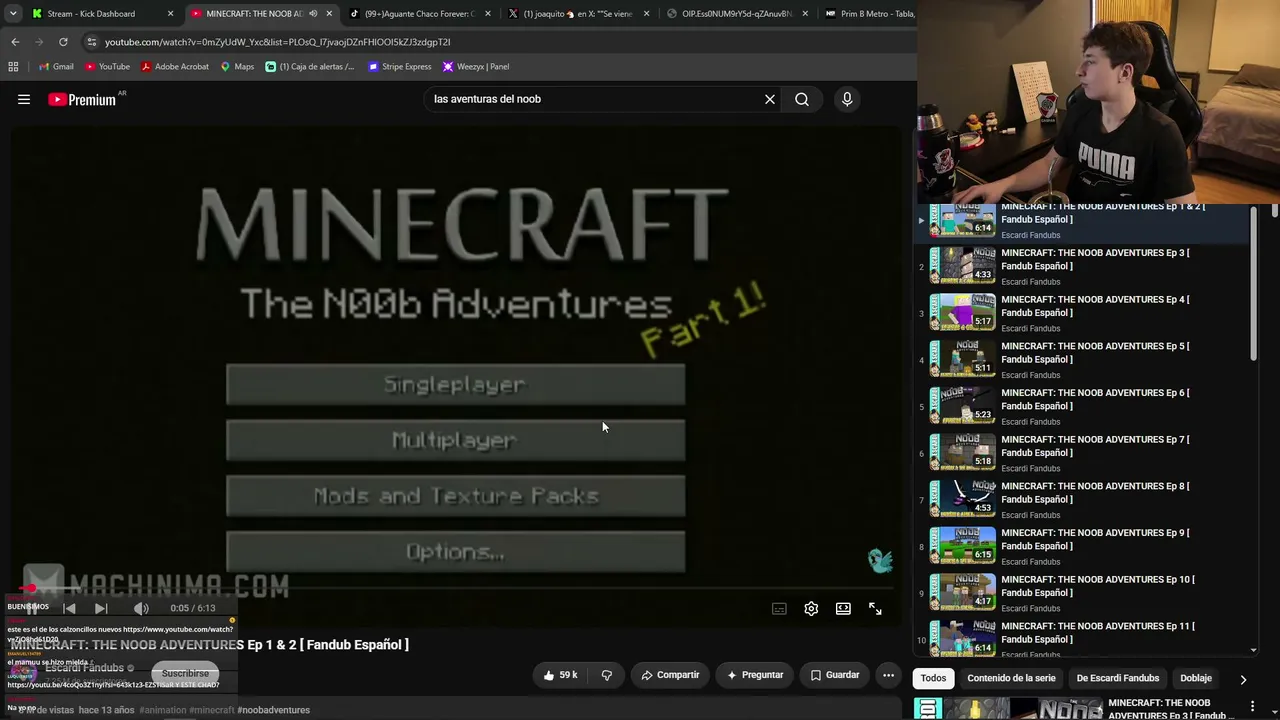Viewport: 1280px width, 720px height.
Task: Switch to the Stream - Kick Dashboard tab
Action: 100,14
